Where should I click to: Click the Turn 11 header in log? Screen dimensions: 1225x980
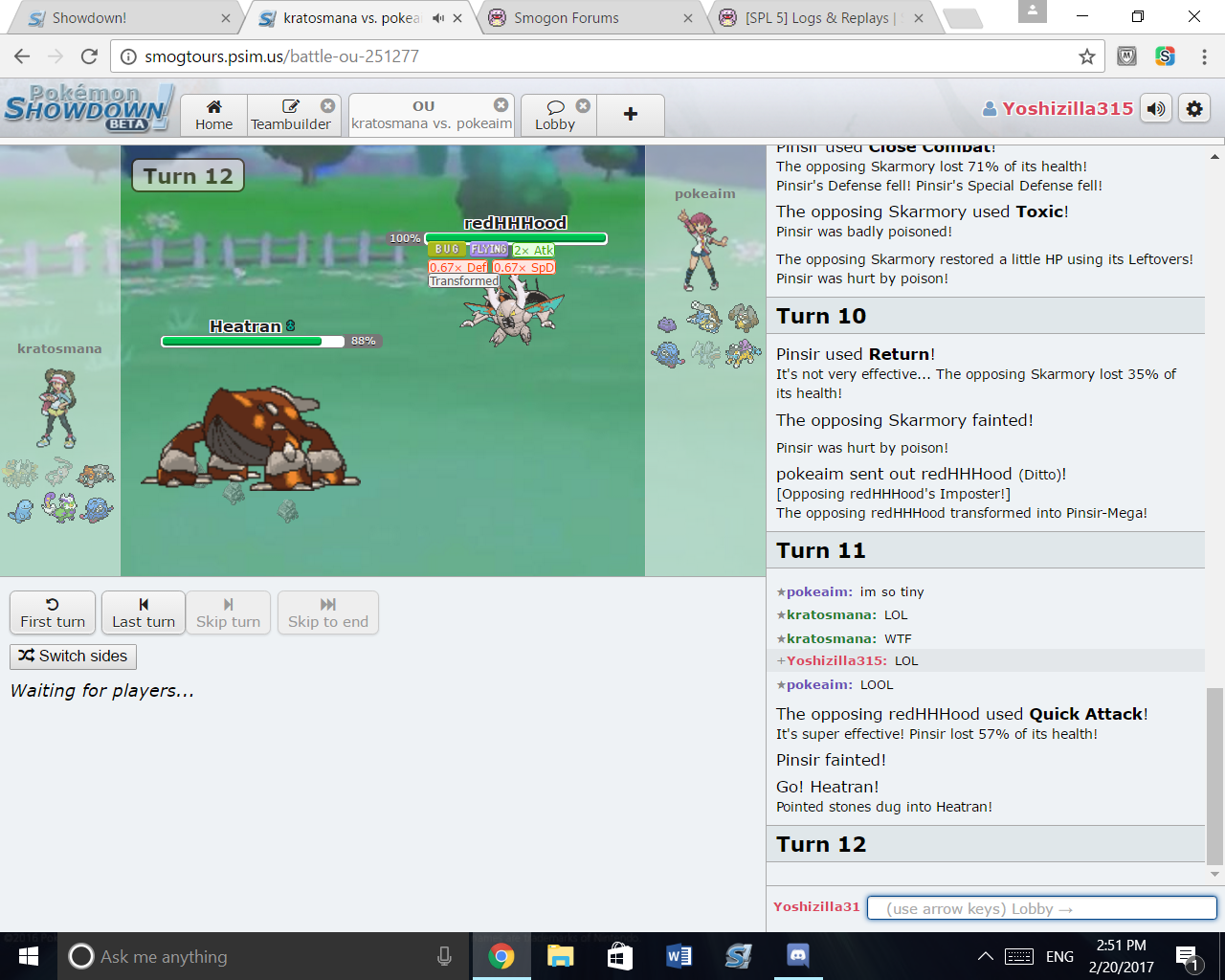coord(986,550)
